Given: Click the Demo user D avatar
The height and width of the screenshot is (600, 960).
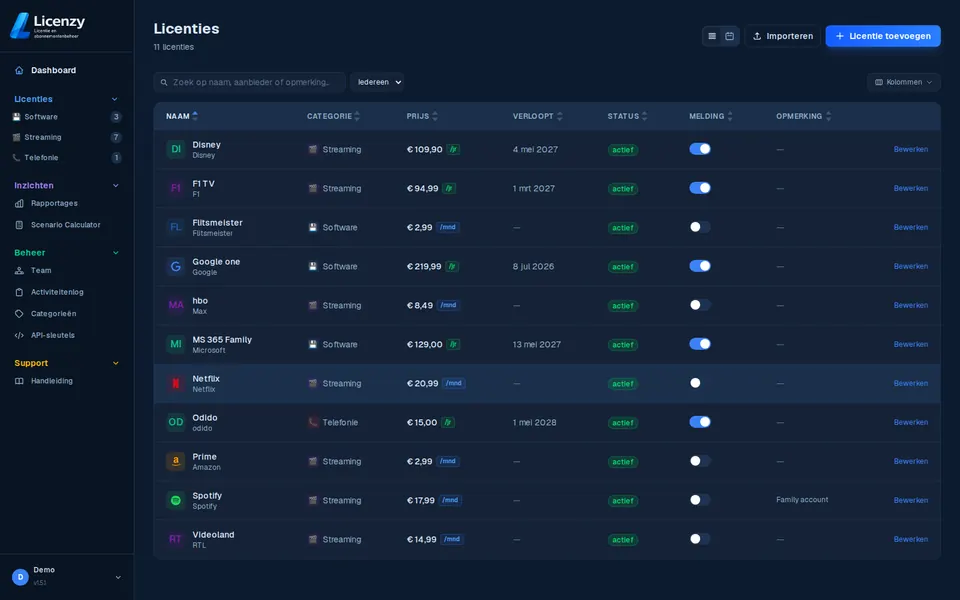Looking at the screenshot, I should (x=20, y=577).
